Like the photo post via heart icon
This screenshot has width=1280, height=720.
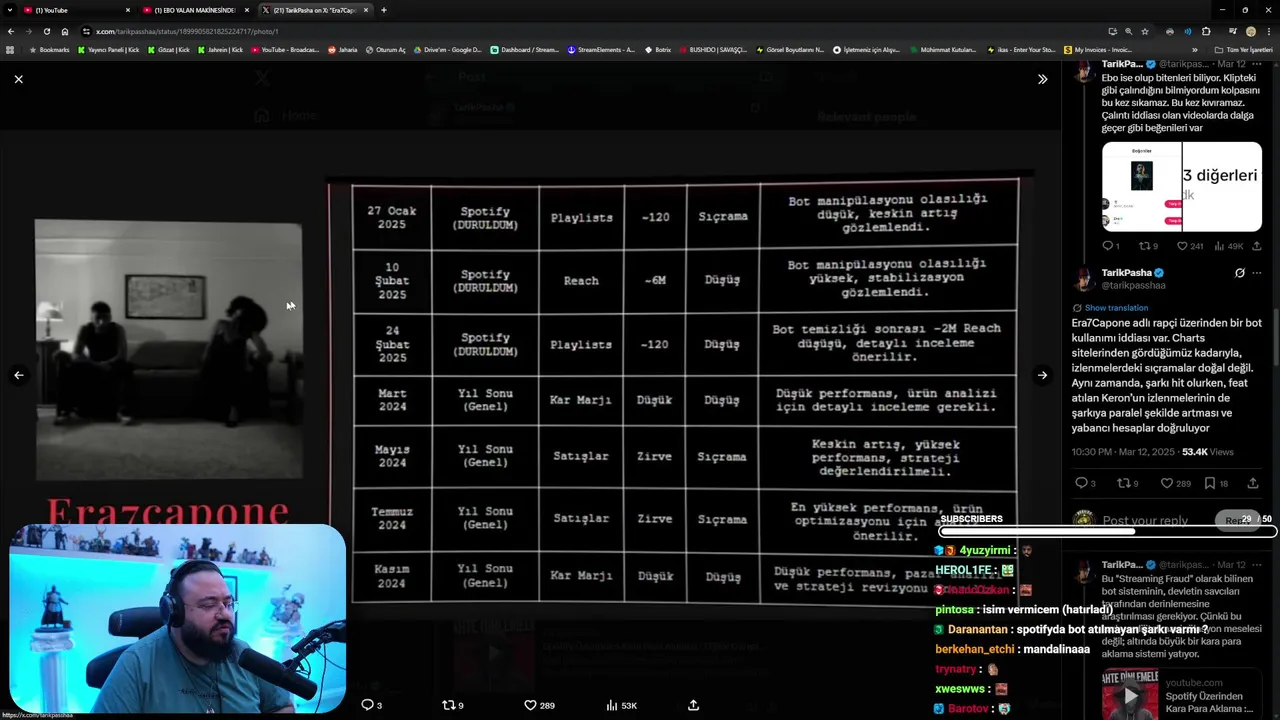pos(531,705)
